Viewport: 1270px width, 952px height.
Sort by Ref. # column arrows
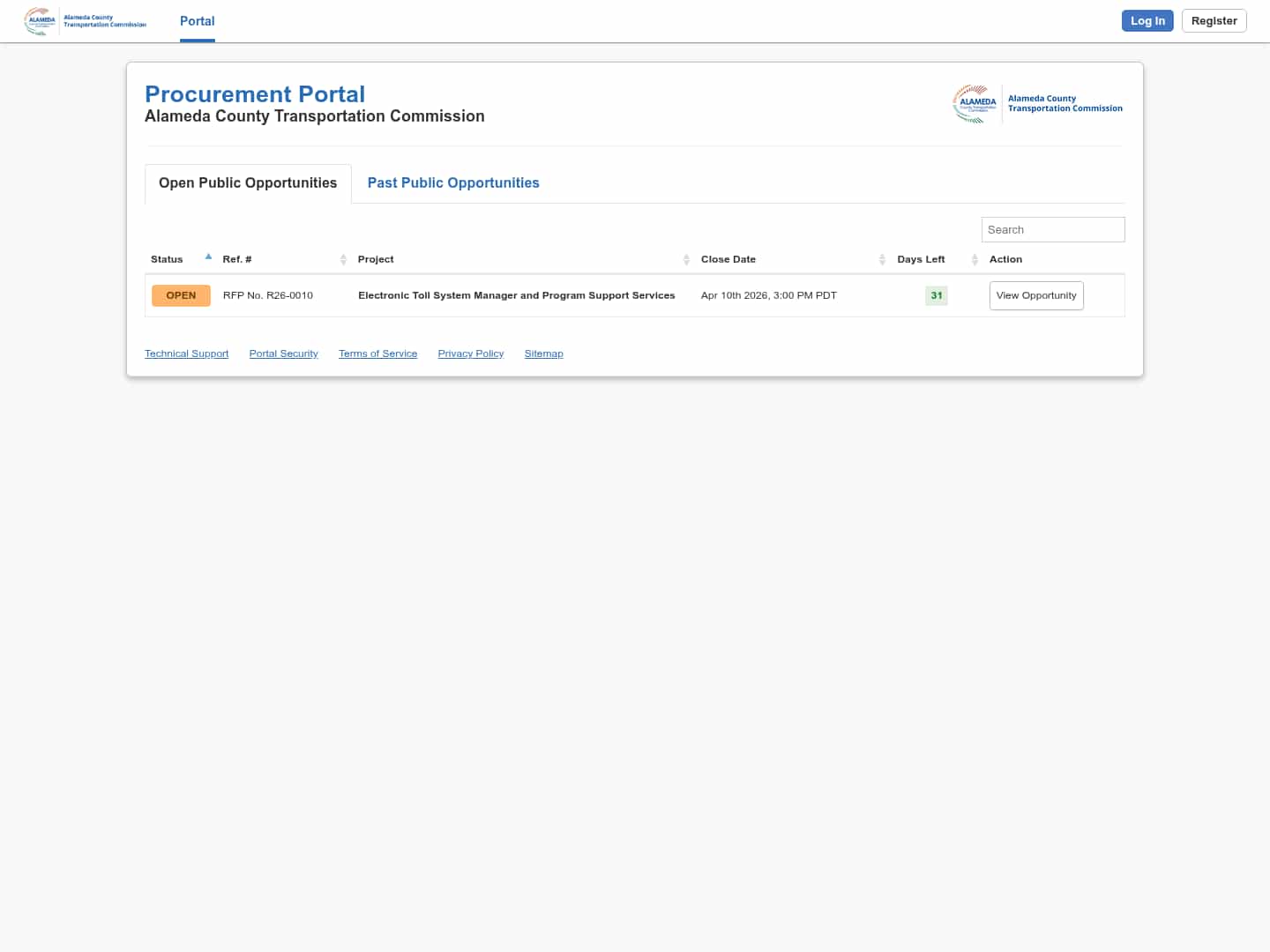click(343, 259)
